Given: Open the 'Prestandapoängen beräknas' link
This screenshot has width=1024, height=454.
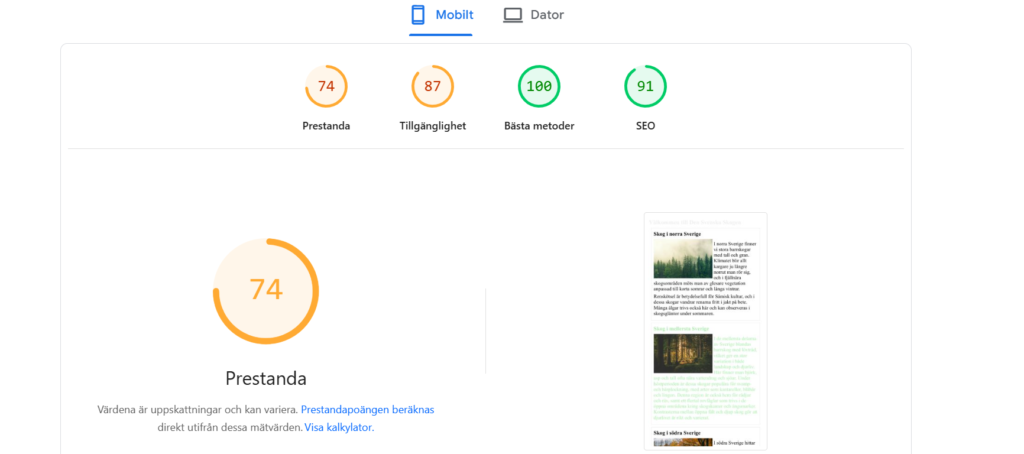Looking at the screenshot, I should (367, 410).
